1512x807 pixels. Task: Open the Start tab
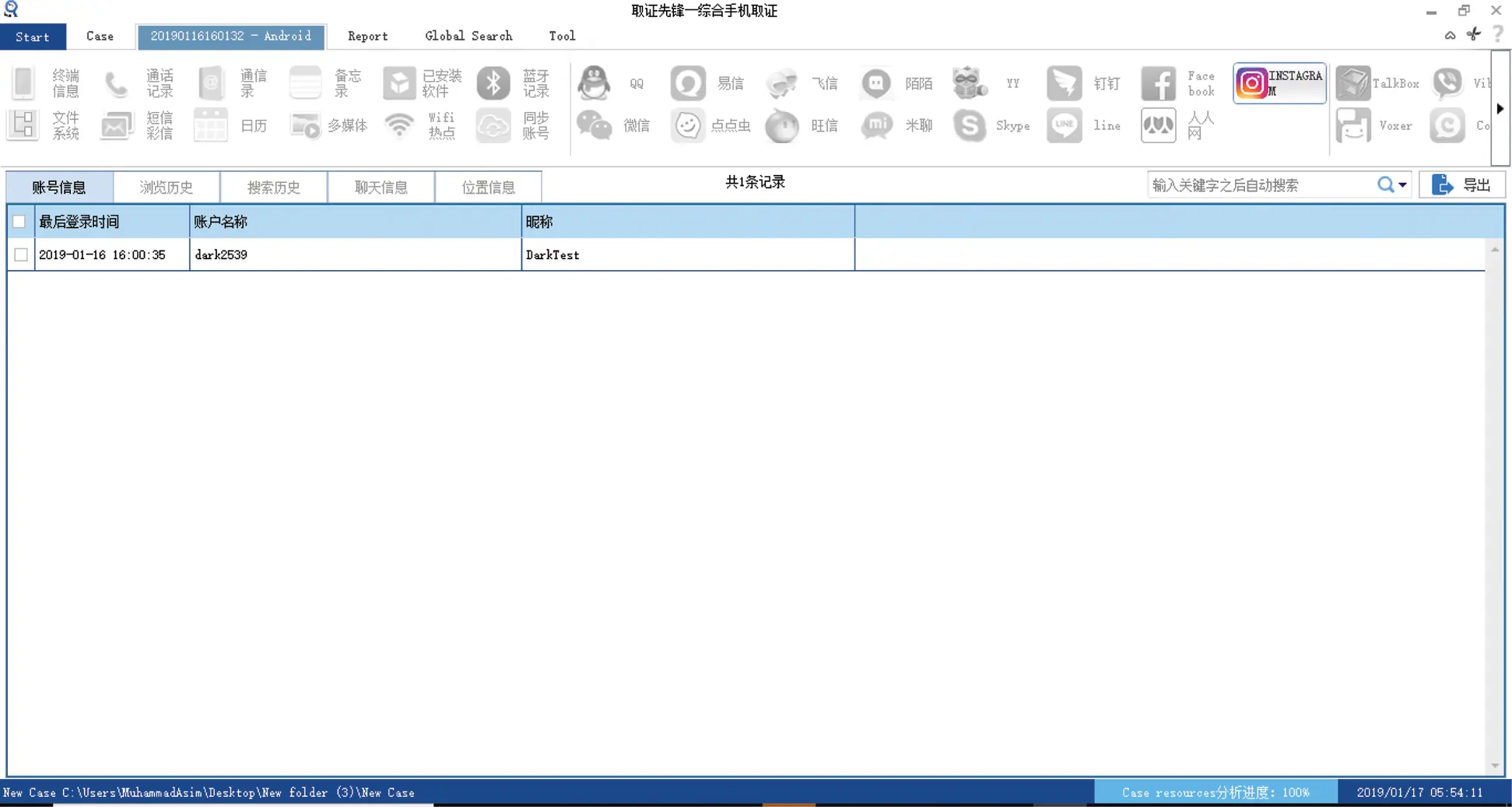pos(33,37)
